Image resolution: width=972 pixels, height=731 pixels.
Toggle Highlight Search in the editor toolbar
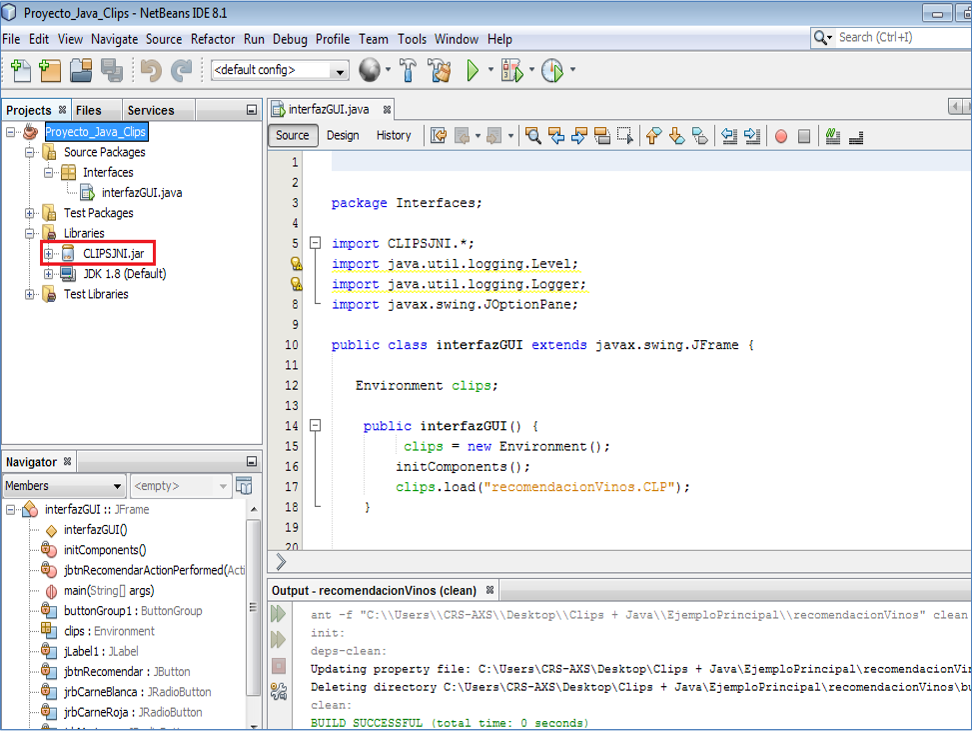click(x=602, y=135)
